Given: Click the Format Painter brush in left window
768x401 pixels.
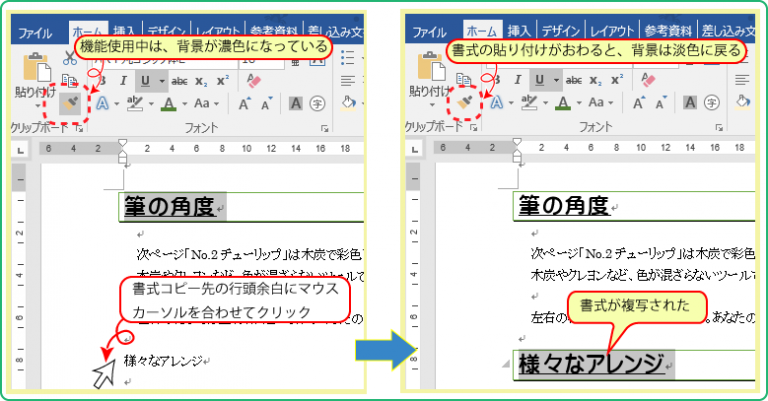Looking at the screenshot, I should coord(70,103).
